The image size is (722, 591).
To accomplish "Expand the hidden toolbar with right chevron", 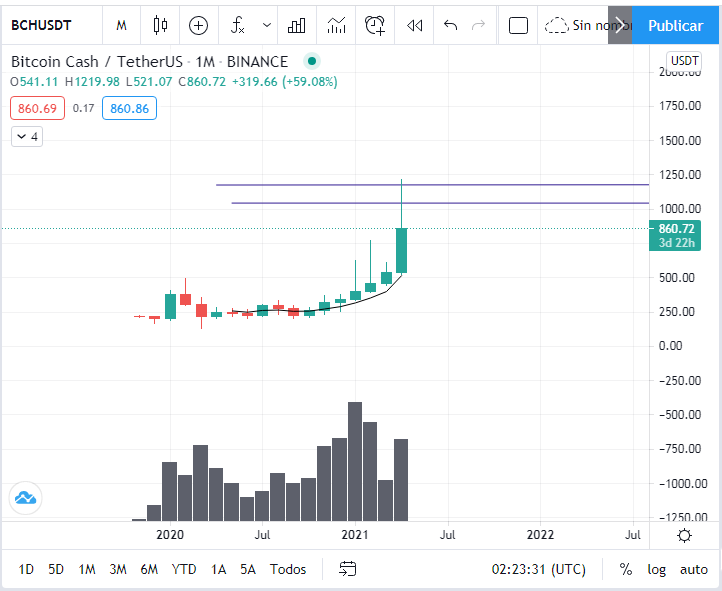I will point(620,25).
